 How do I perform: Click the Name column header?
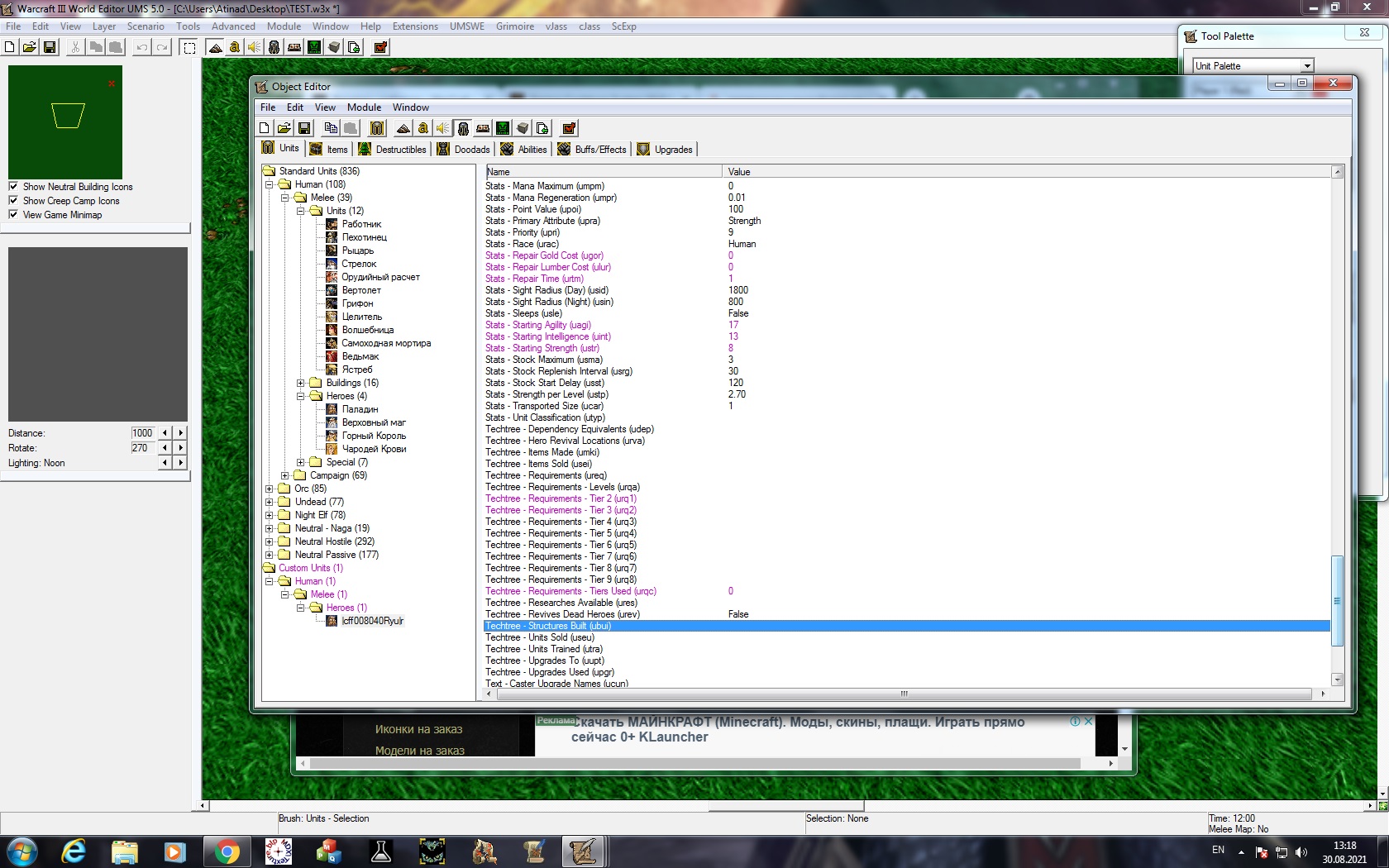pyautogui.click(x=603, y=172)
